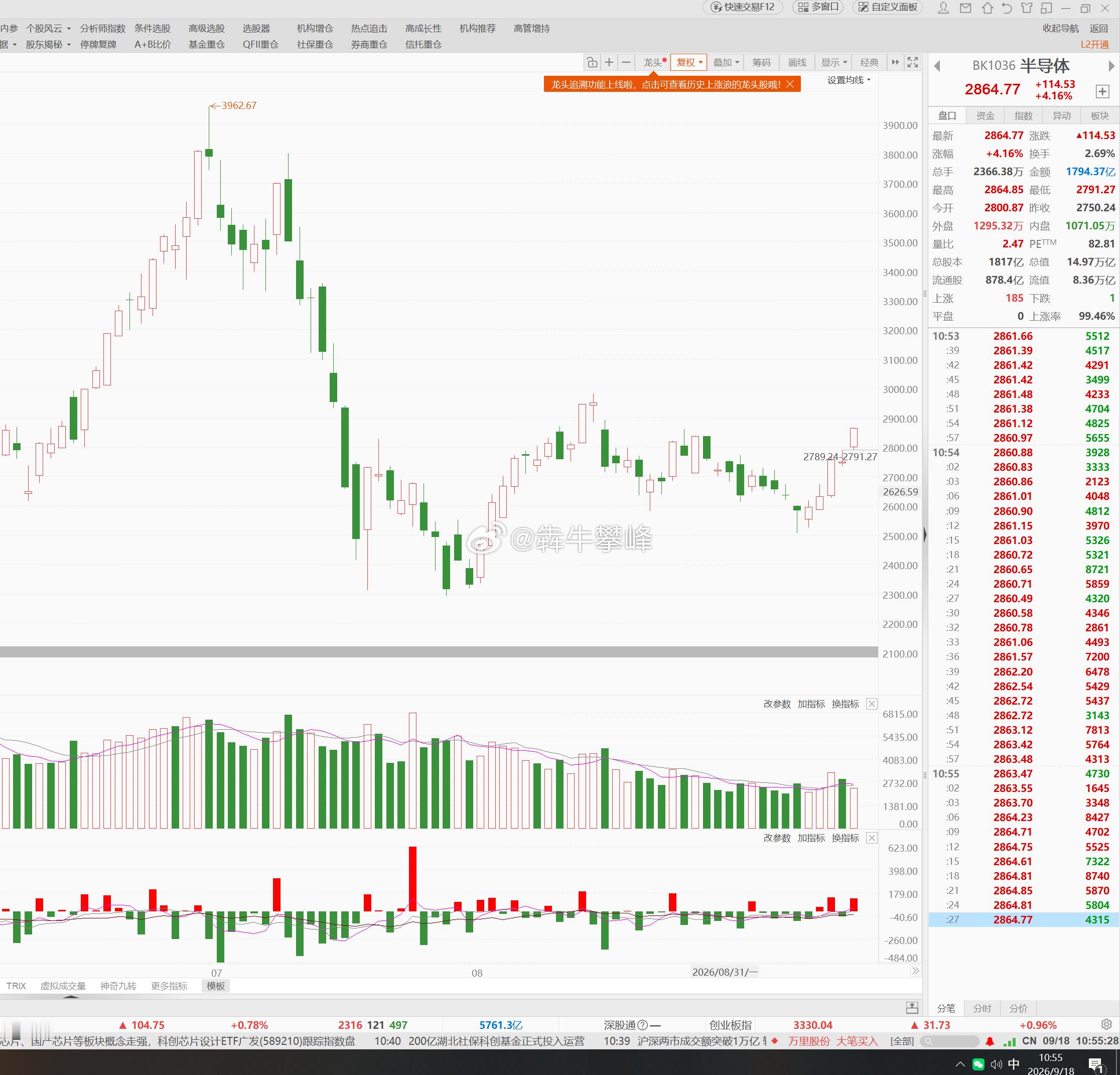
Task: Click the undo back arrow icon
Action: coord(1006,8)
